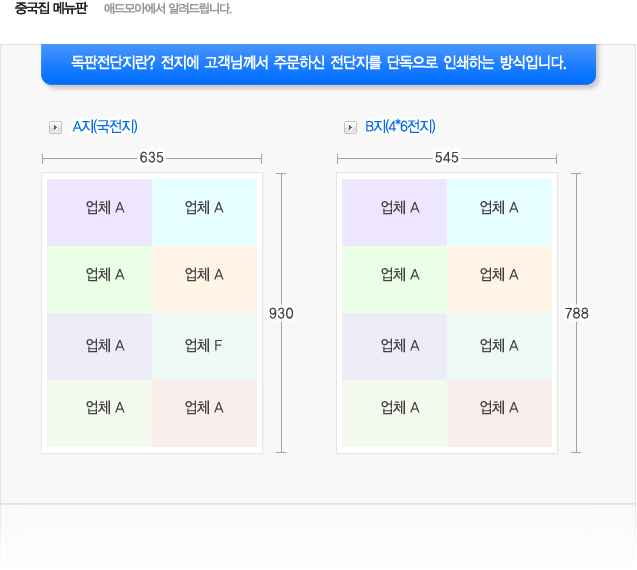Pick the 업체 F cell in A지 sheet
This screenshot has height=570, width=637.
[204, 346]
